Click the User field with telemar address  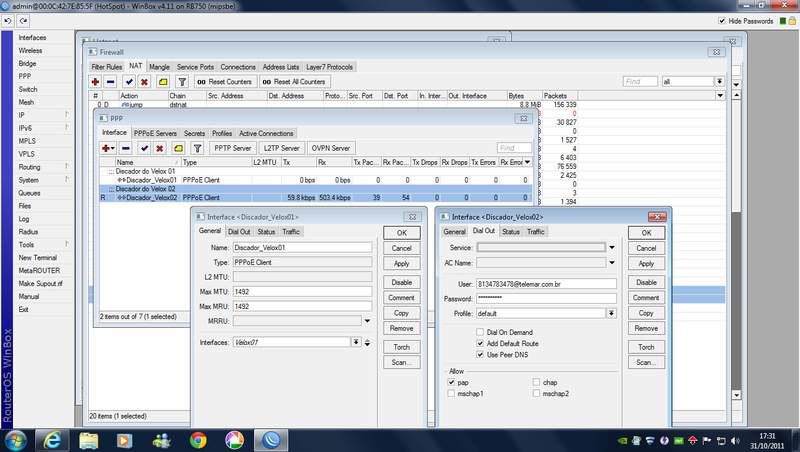click(x=546, y=283)
